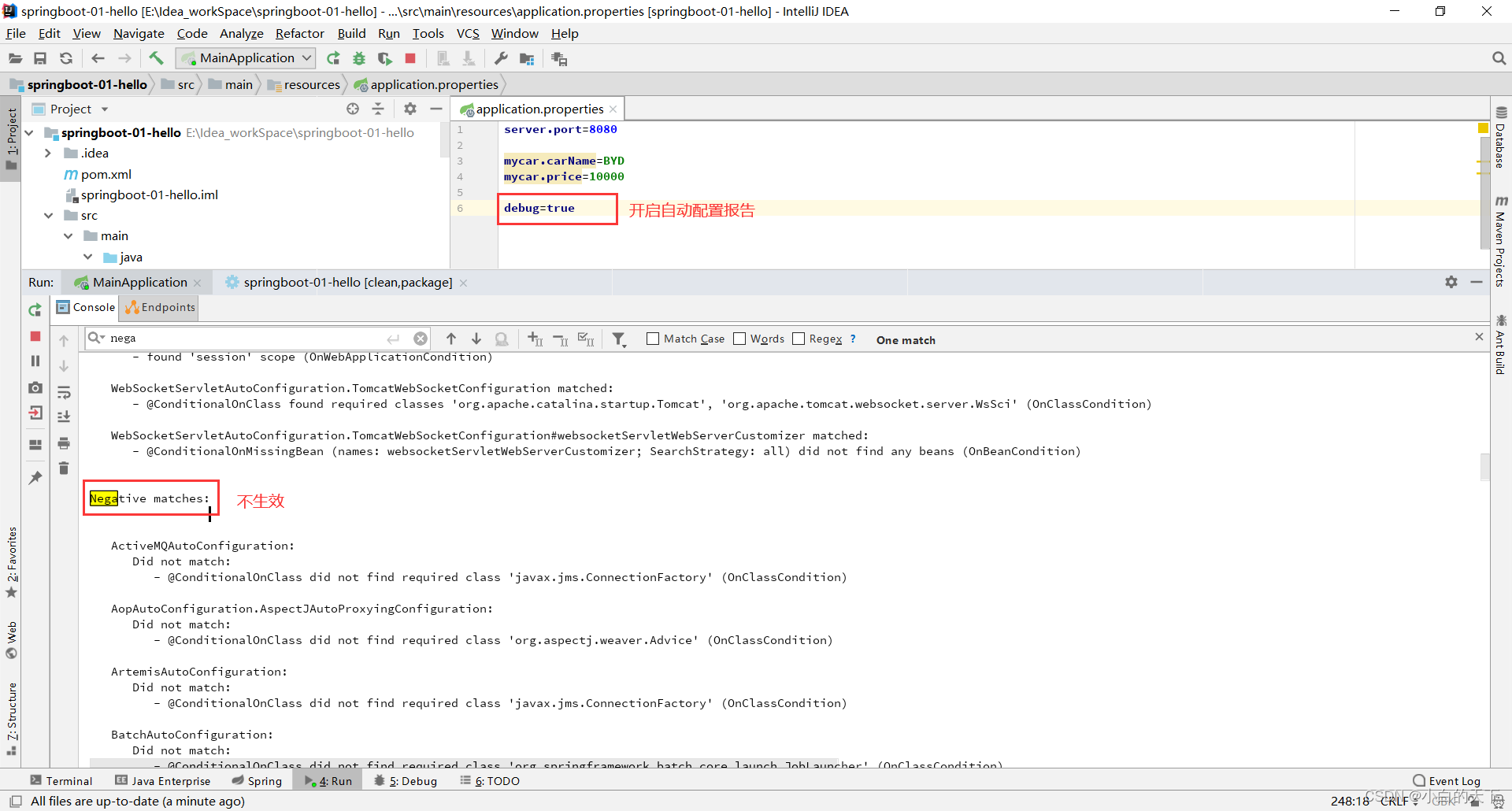Viewport: 1512px width, 811px height.
Task: Toggle soft-wrap in console
Action: [x=64, y=392]
